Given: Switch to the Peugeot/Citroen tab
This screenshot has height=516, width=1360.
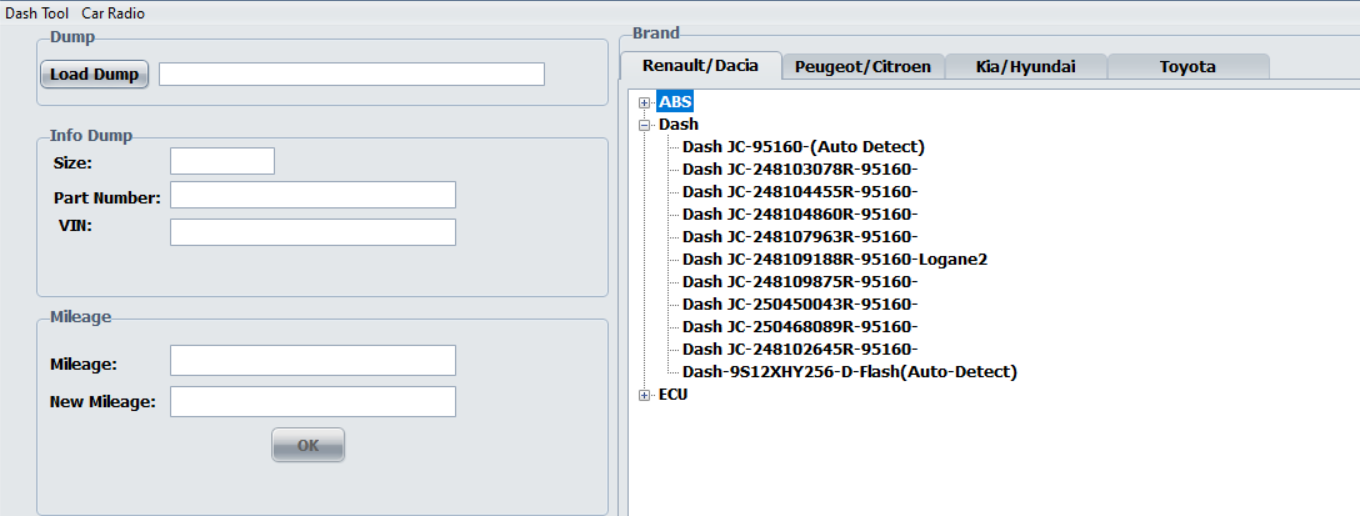Looking at the screenshot, I should coord(862,67).
